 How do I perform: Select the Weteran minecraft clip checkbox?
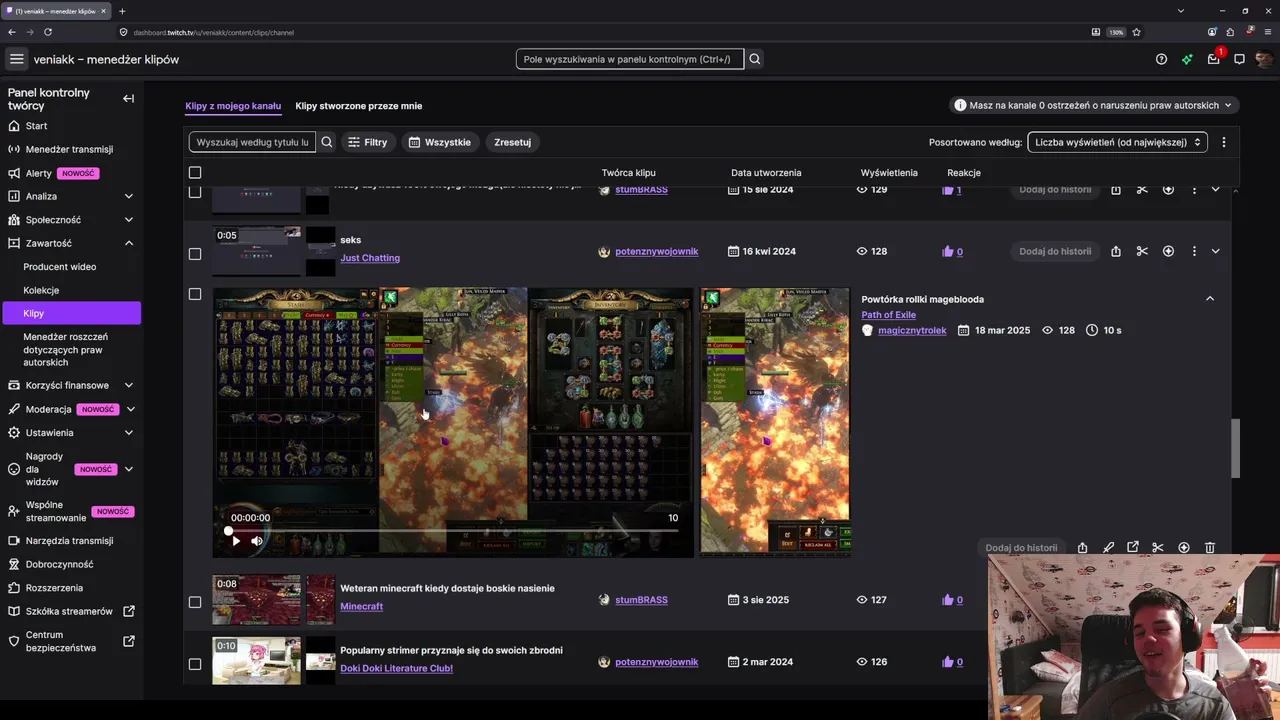tap(195, 602)
